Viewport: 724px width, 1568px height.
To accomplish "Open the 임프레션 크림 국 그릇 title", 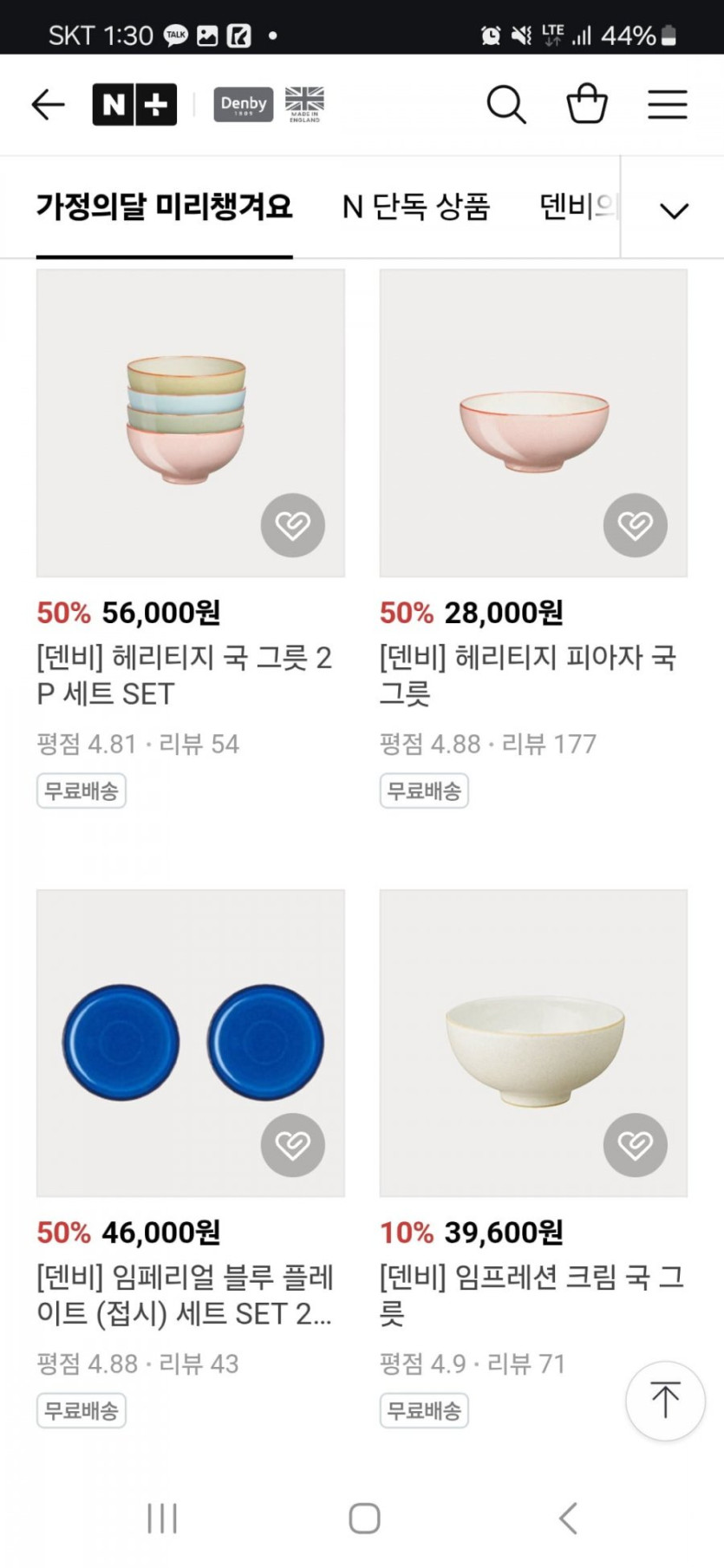I will 532,1295.
